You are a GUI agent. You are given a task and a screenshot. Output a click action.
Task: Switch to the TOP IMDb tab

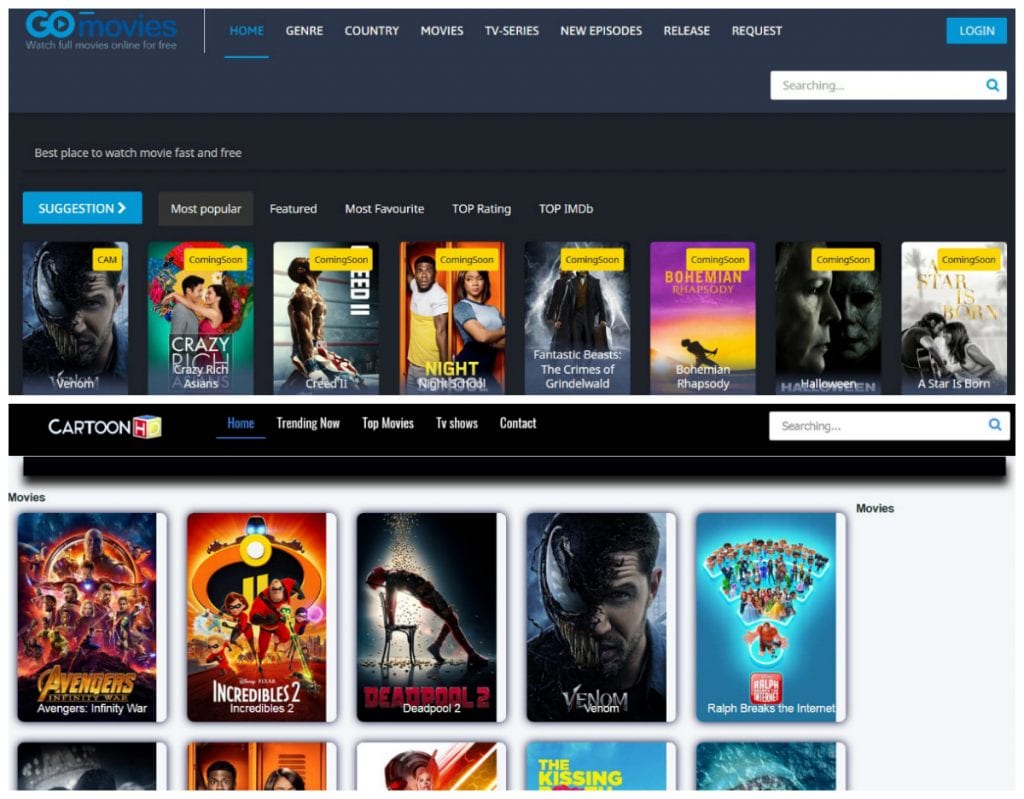tap(565, 209)
